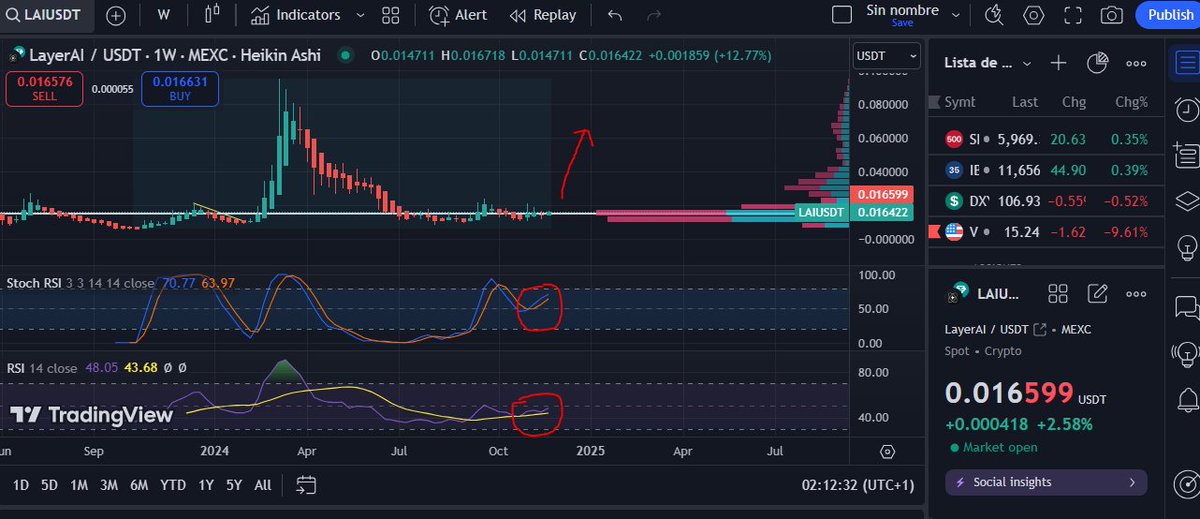
Task: Set date range to 5Y
Action: [234, 485]
